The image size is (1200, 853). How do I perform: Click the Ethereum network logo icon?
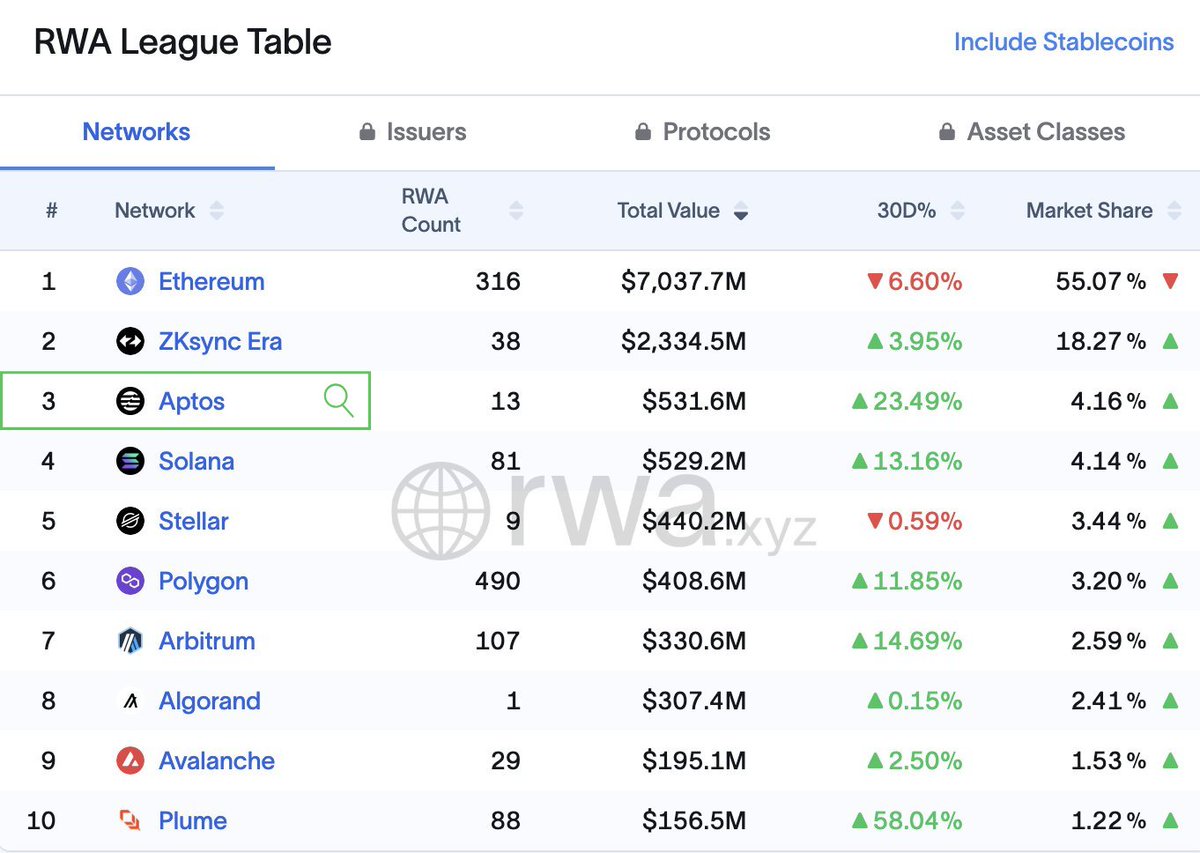[130, 282]
